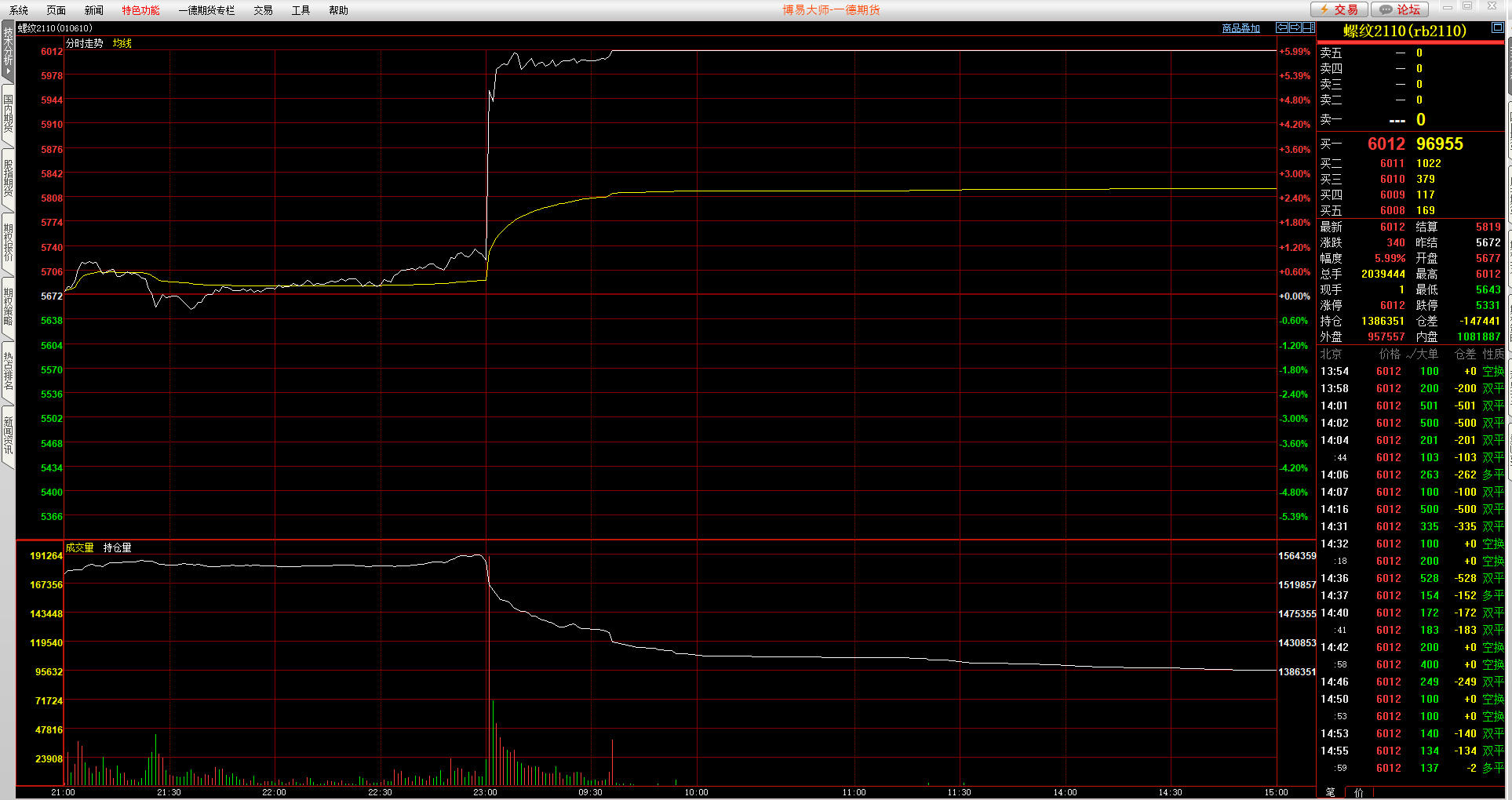This screenshot has width=1512, height=800.
Task: Select the 13:54 tick trade row
Action: point(1411,371)
